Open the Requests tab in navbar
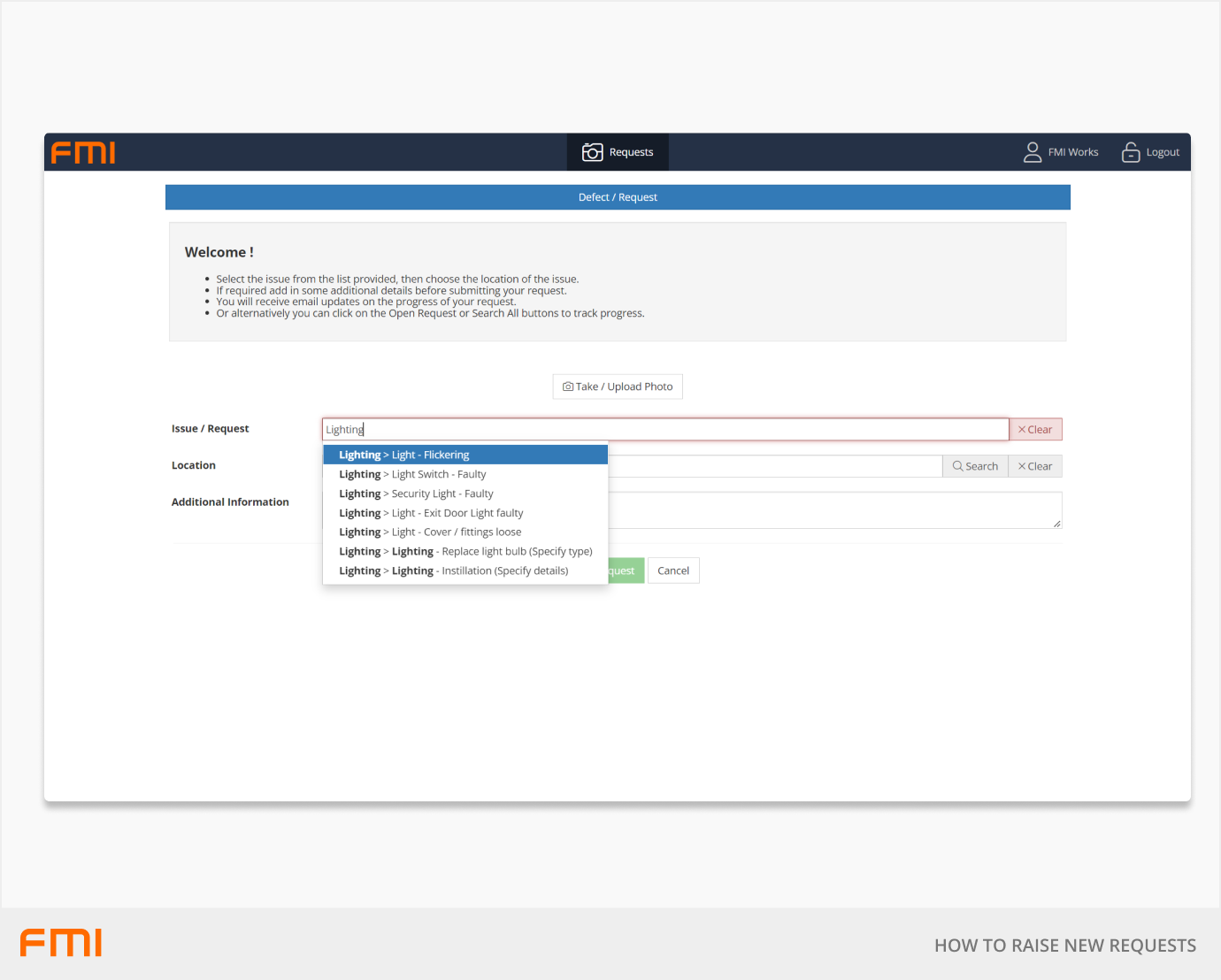The image size is (1221, 980). point(618,152)
